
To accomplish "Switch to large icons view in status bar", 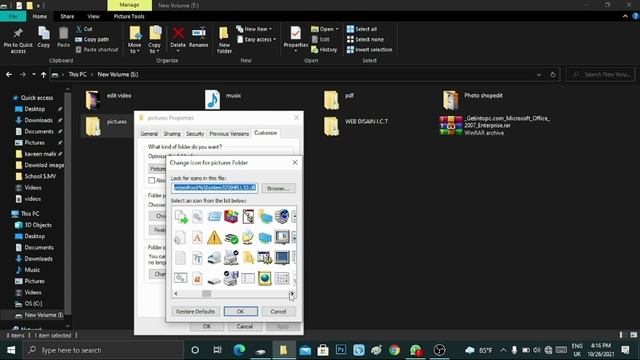I will 633,335.
